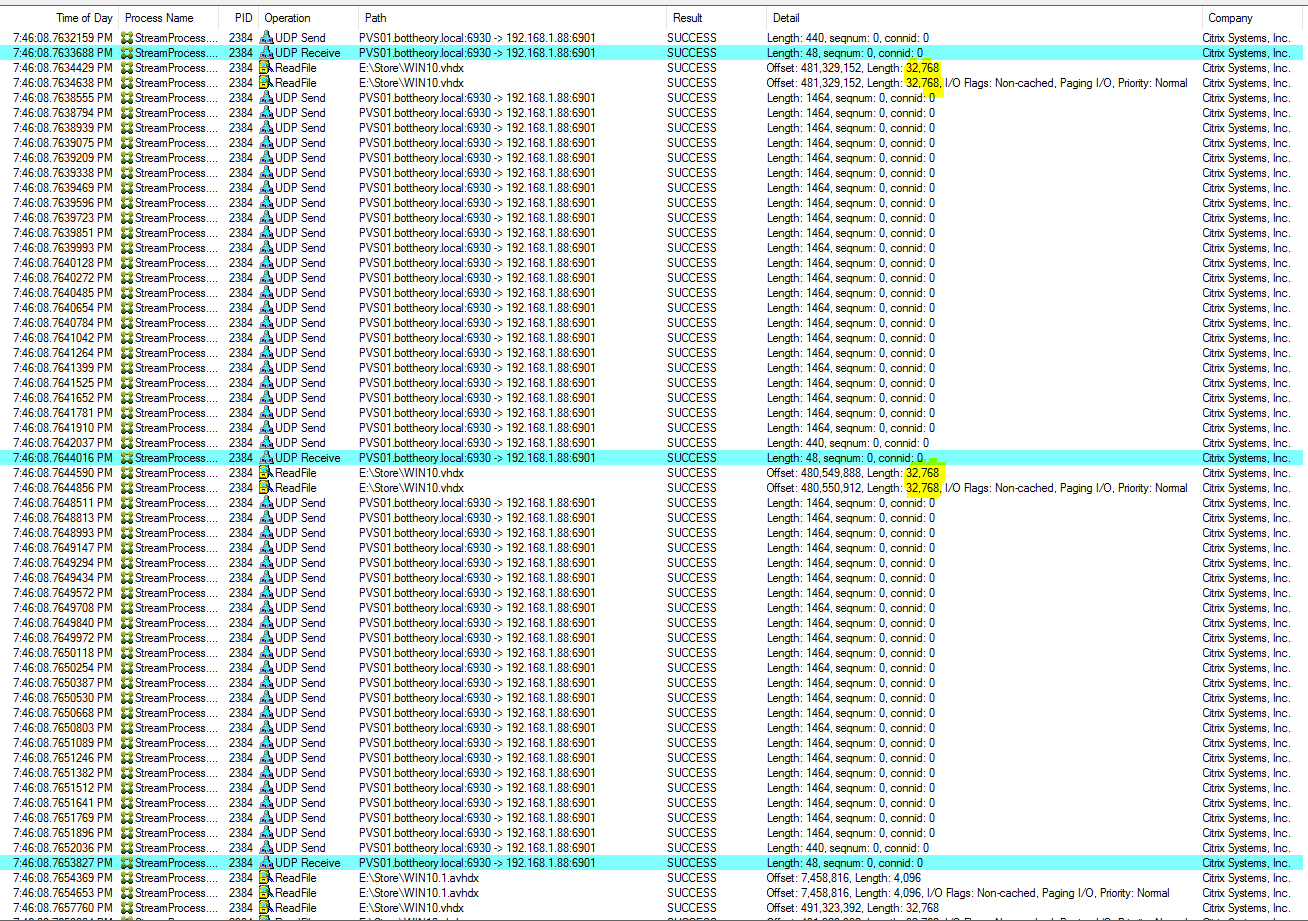This screenshot has height=921, width=1308.
Task: Click ReadFile icon in the 7:46:08.7634429 row
Action: pyautogui.click(x=266, y=68)
